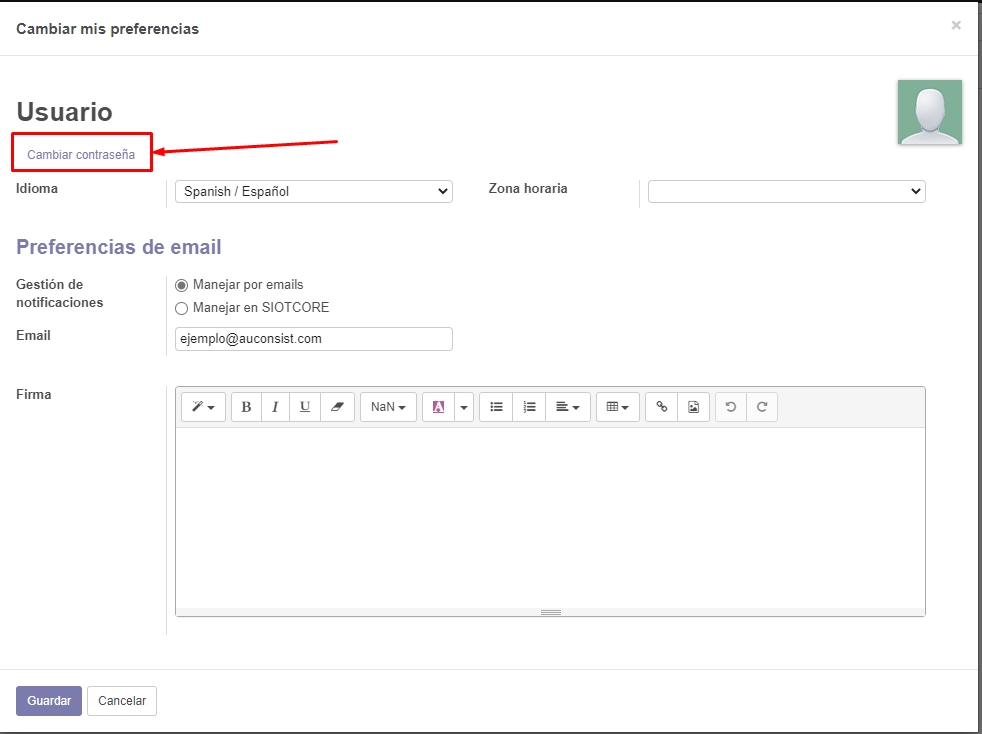Open the magic wand style dropdown
Viewport: 982px width, 734px height.
click(x=203, y=407)
